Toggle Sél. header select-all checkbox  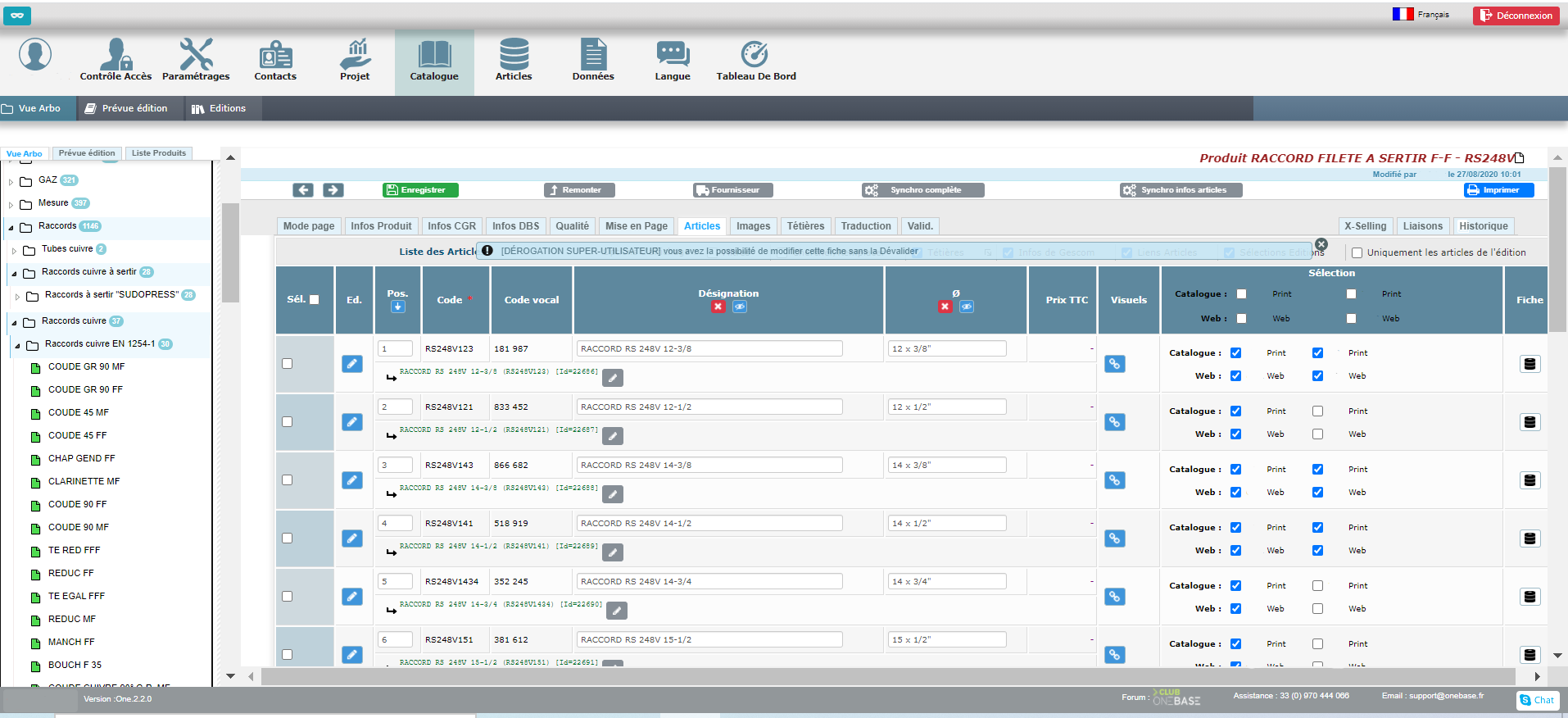315,300
